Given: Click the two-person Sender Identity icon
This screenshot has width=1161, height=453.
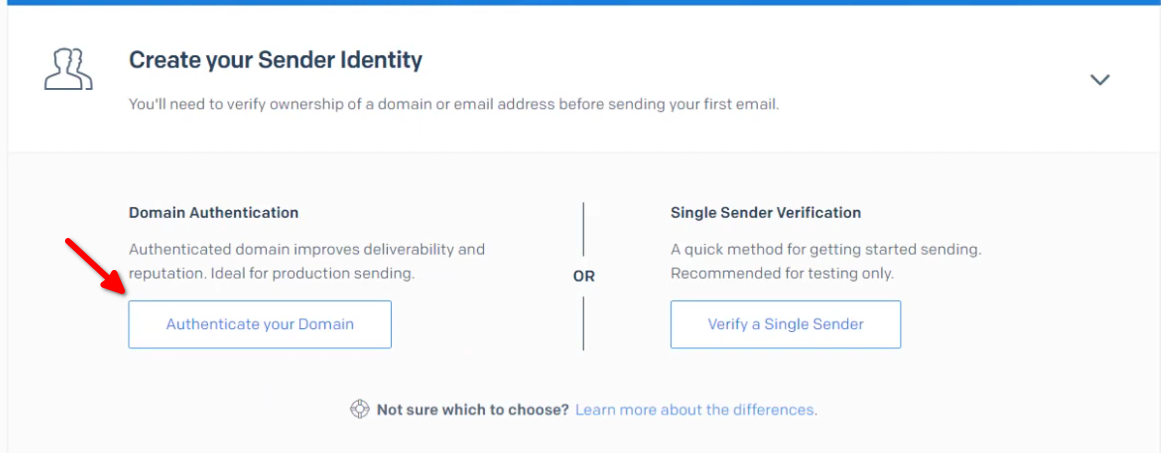Looking at the screenshot, I should pos(68,70).
